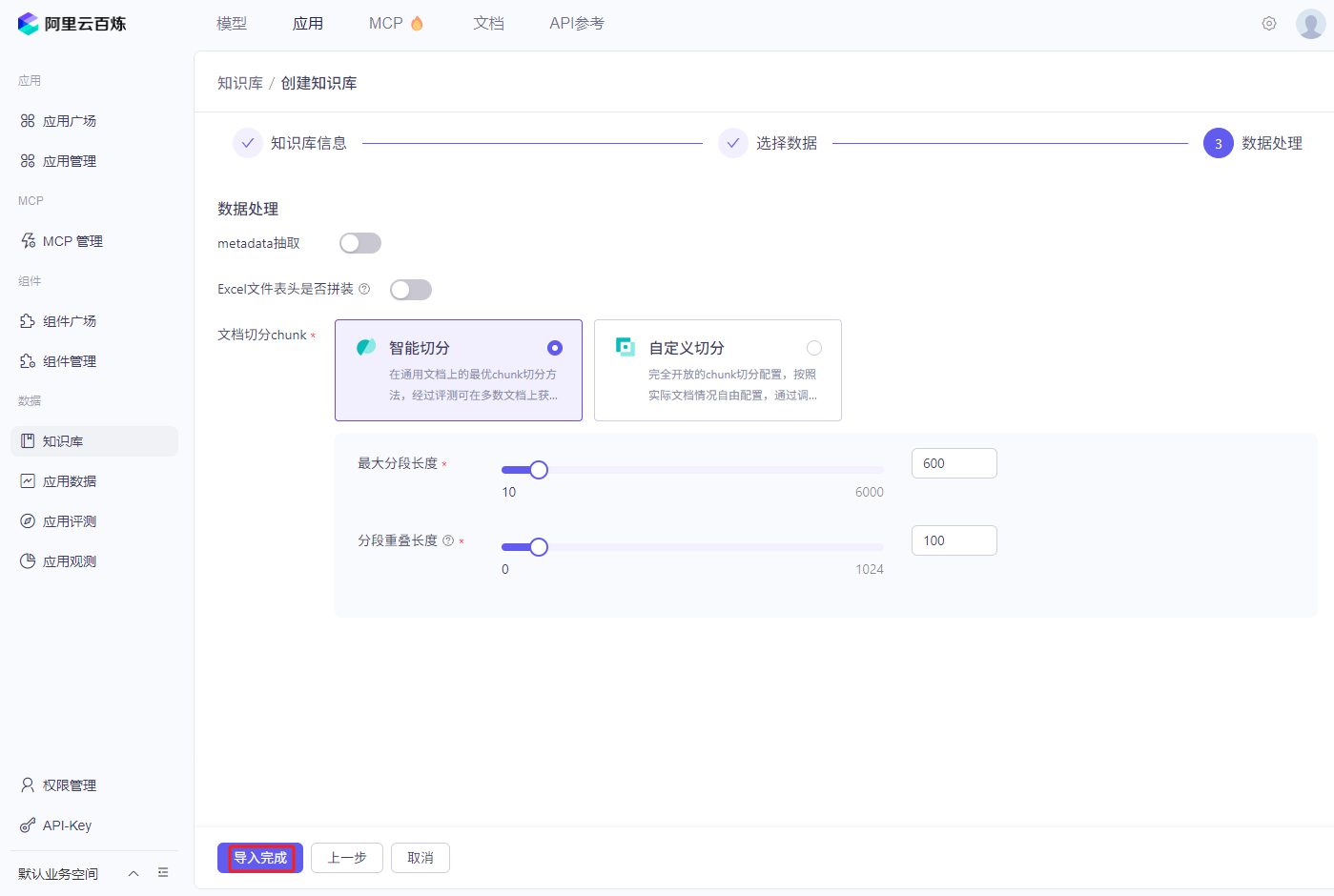The image size is (1334, 896).
Task: Toggle the Excel文件表头是否拼装 switch
Action: pos(411,290)
